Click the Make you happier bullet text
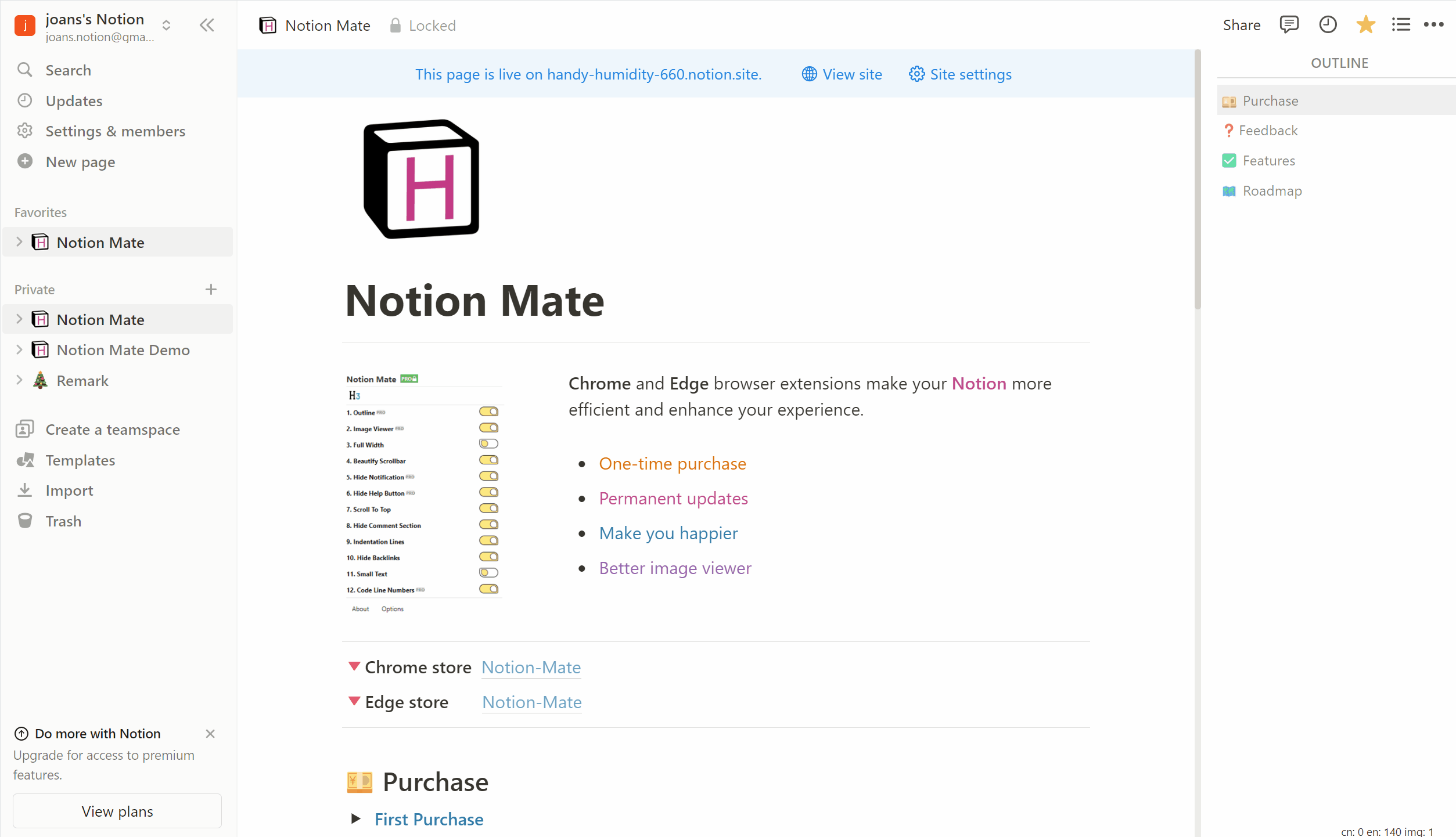The height and width of the screenshot is (837, 1456). (x=668, y=533)
